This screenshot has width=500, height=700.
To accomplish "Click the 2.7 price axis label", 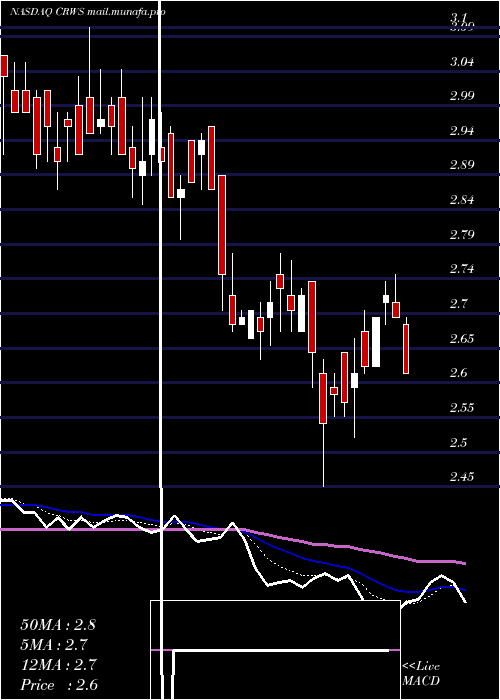I will (459, 304).
